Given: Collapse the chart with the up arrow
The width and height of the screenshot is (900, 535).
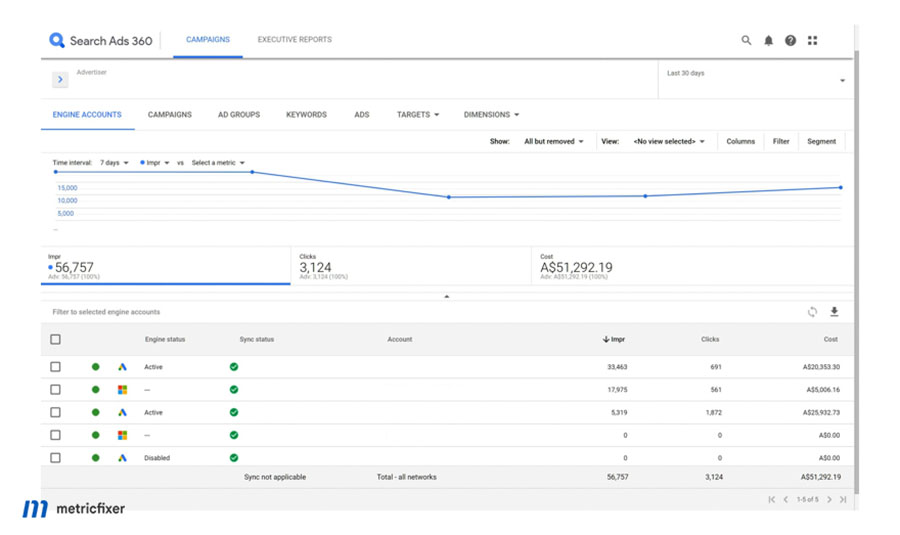Looking at the screenshot, I should point(447,296).
